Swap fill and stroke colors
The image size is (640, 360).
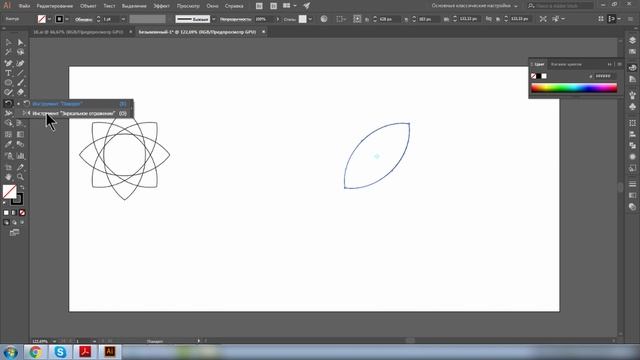(22, 187)
